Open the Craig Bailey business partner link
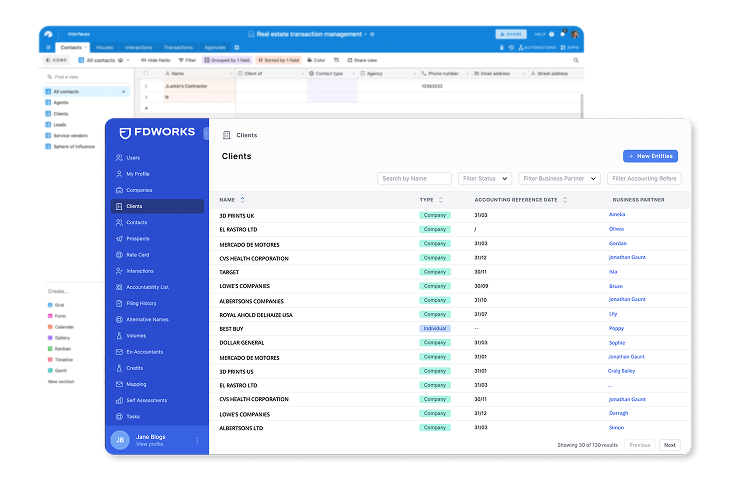740x490 pixels. [621, 371]
